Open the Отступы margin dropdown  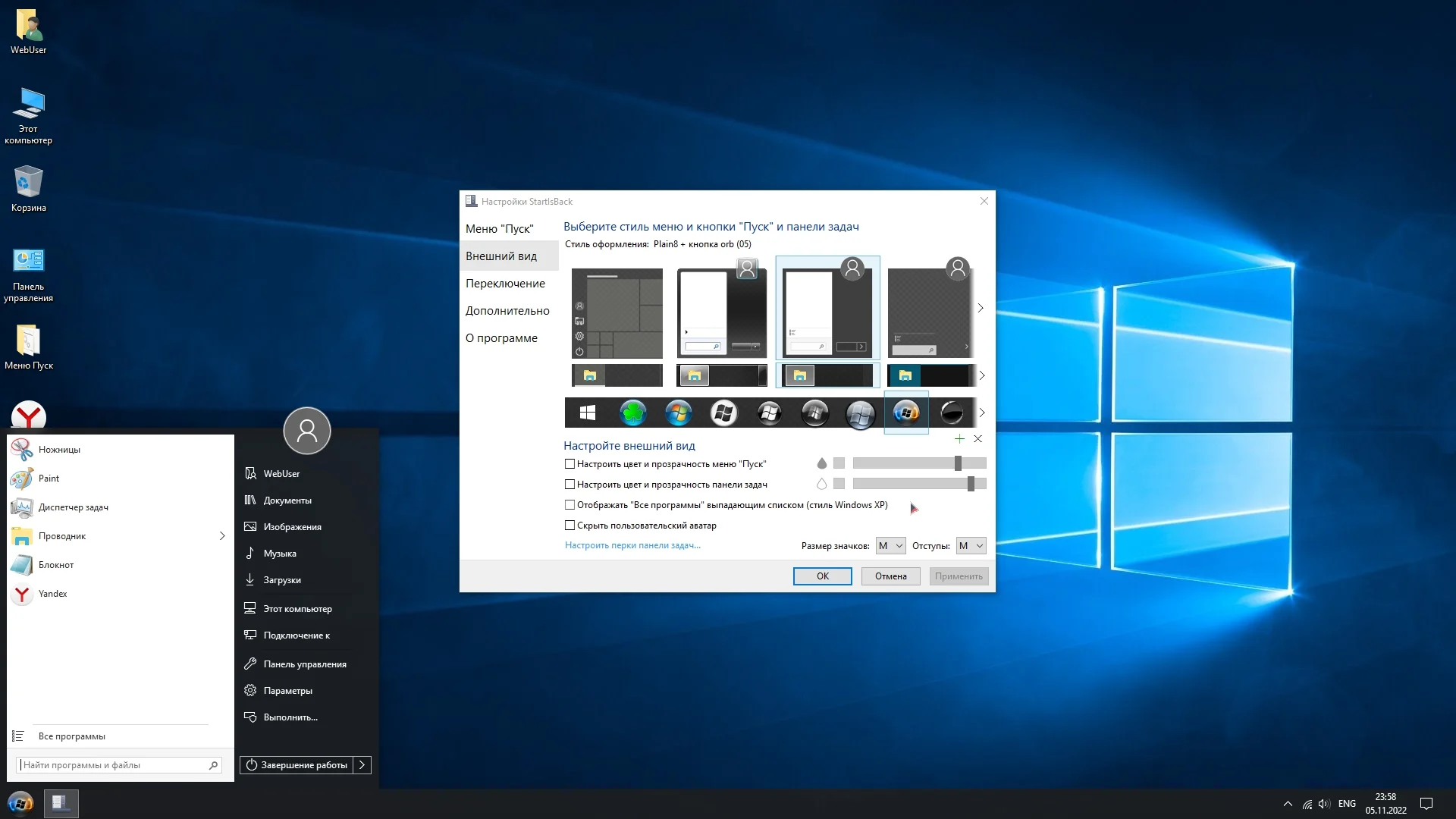coord(971,546)
